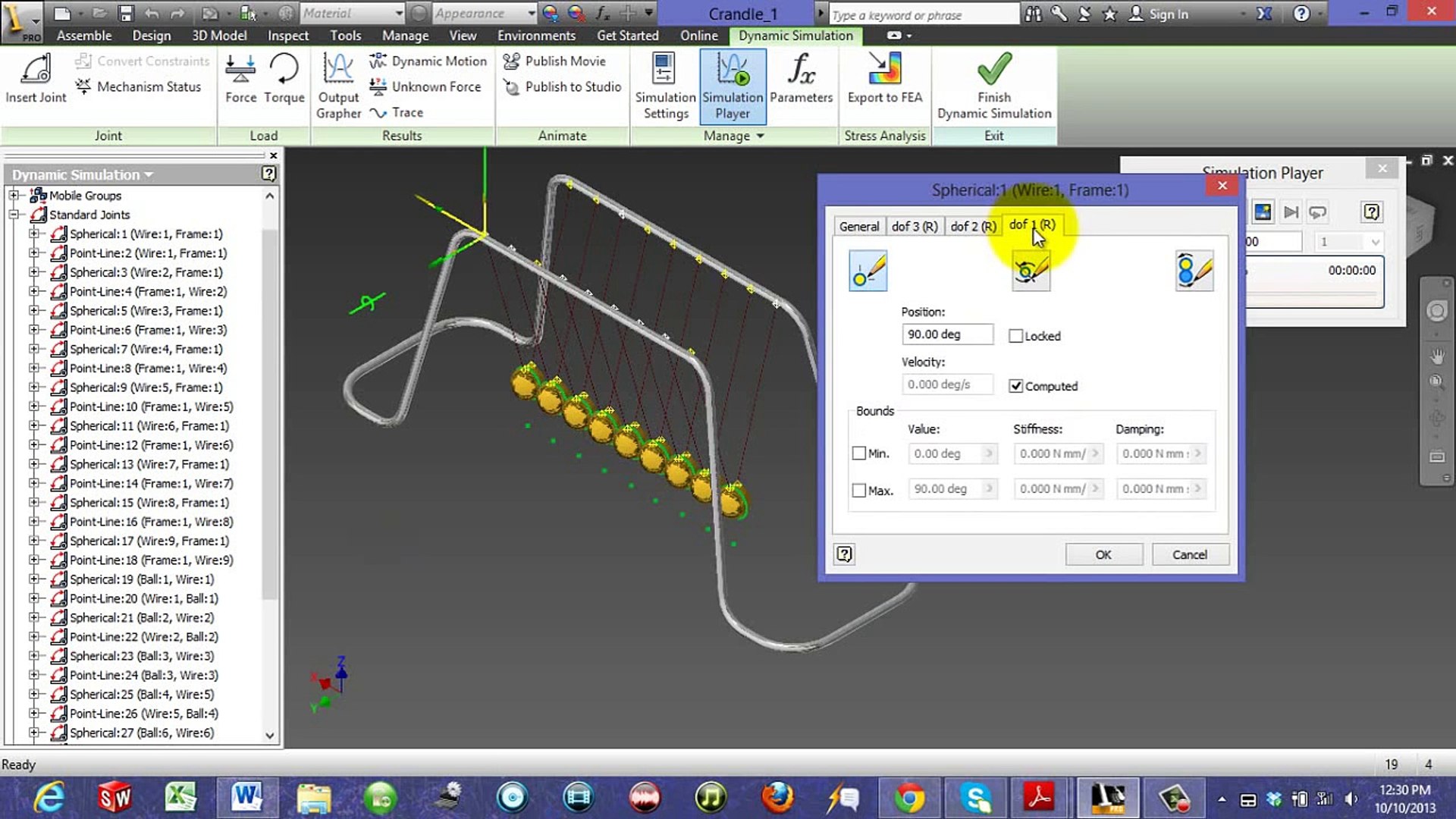Click the Insert Joint icon
Screen dimensions: 1456x819
(x=35, y=70)
